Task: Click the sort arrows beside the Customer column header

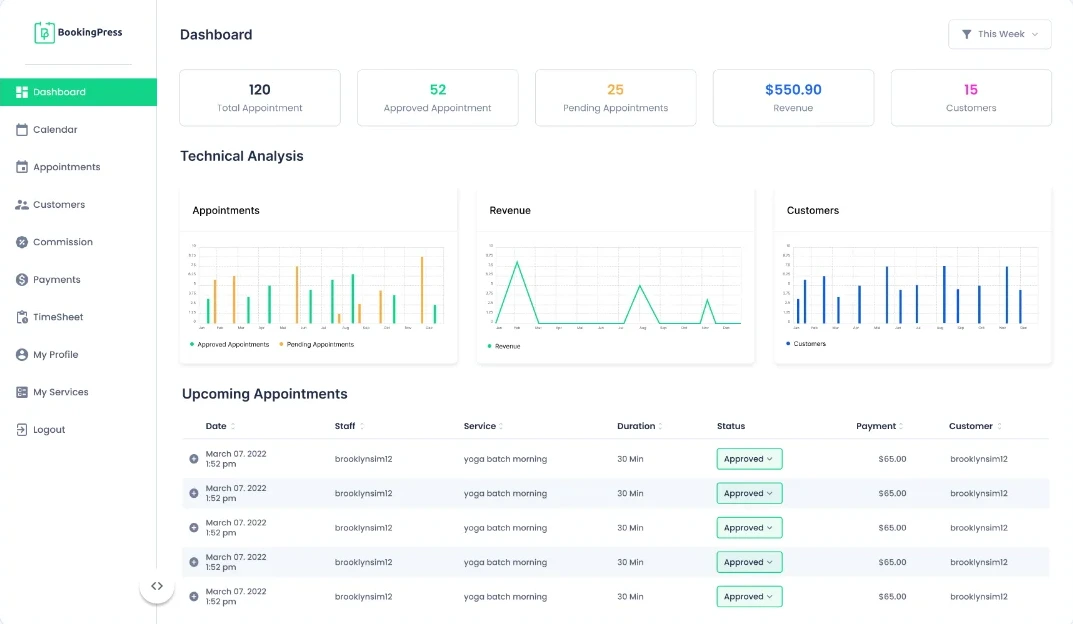Action: 999,426
